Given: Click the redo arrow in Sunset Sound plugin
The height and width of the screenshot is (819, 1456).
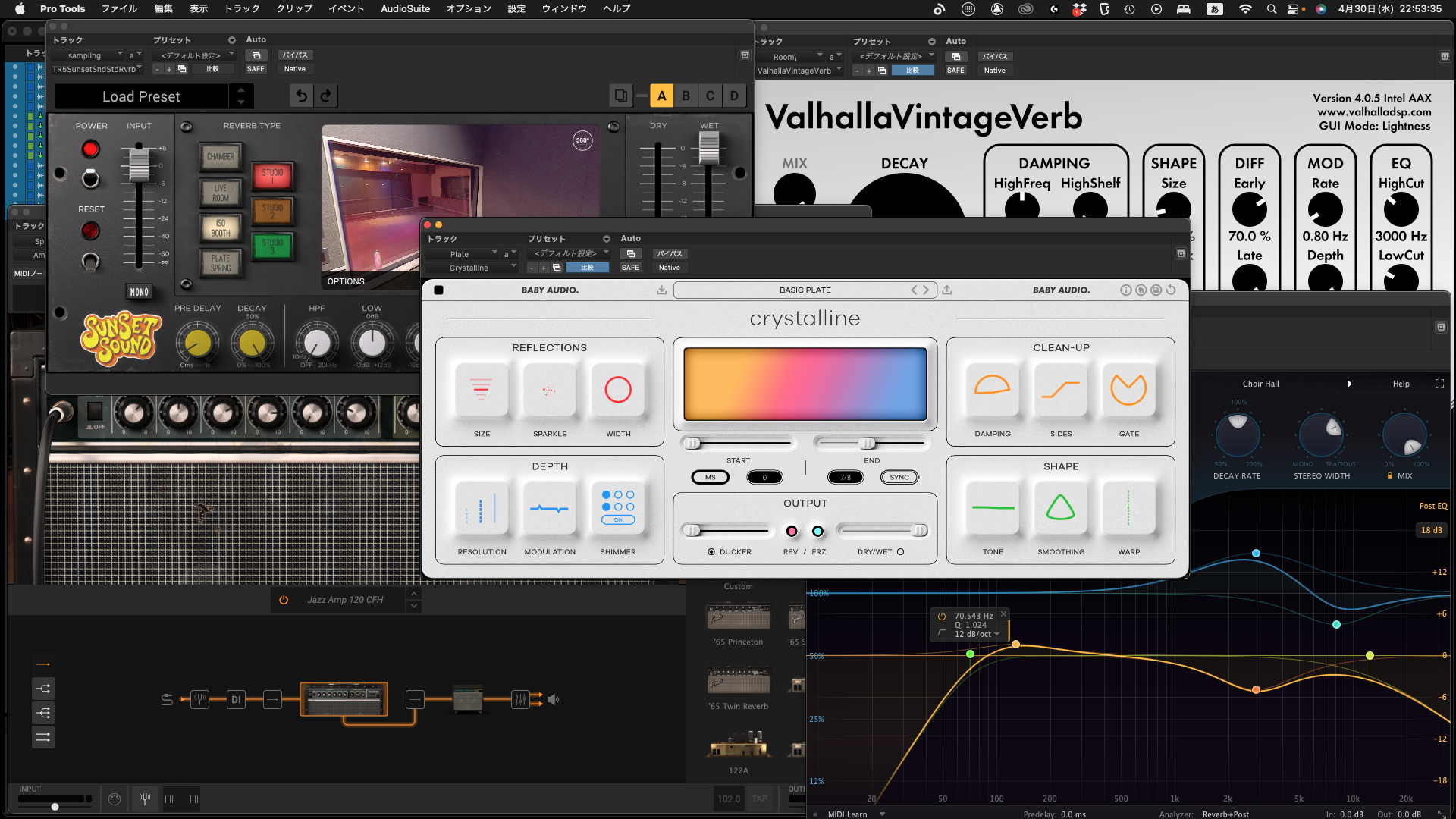Looking at the screenshot, I should [x=326, y=96].
